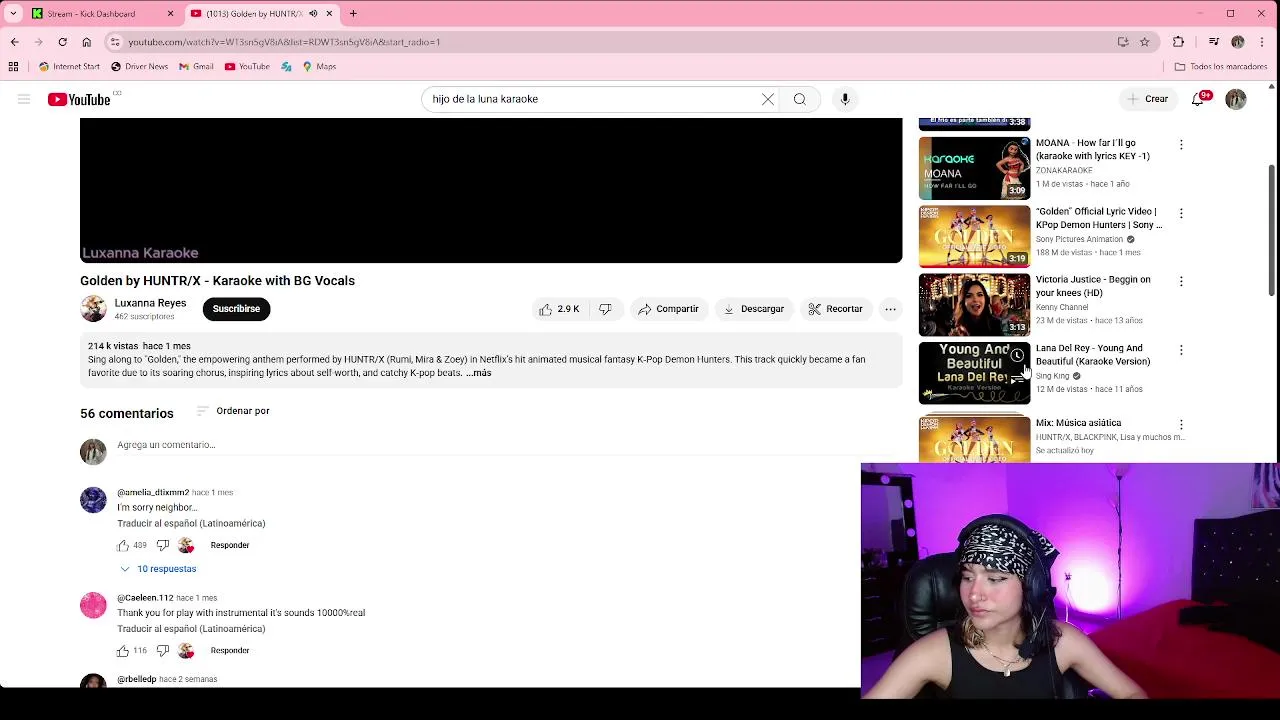This screenshot has height=720, width=1280.
Task: Open Ordenar por sort dropdown
Action: pyautogui.click(x=233, y=411)
